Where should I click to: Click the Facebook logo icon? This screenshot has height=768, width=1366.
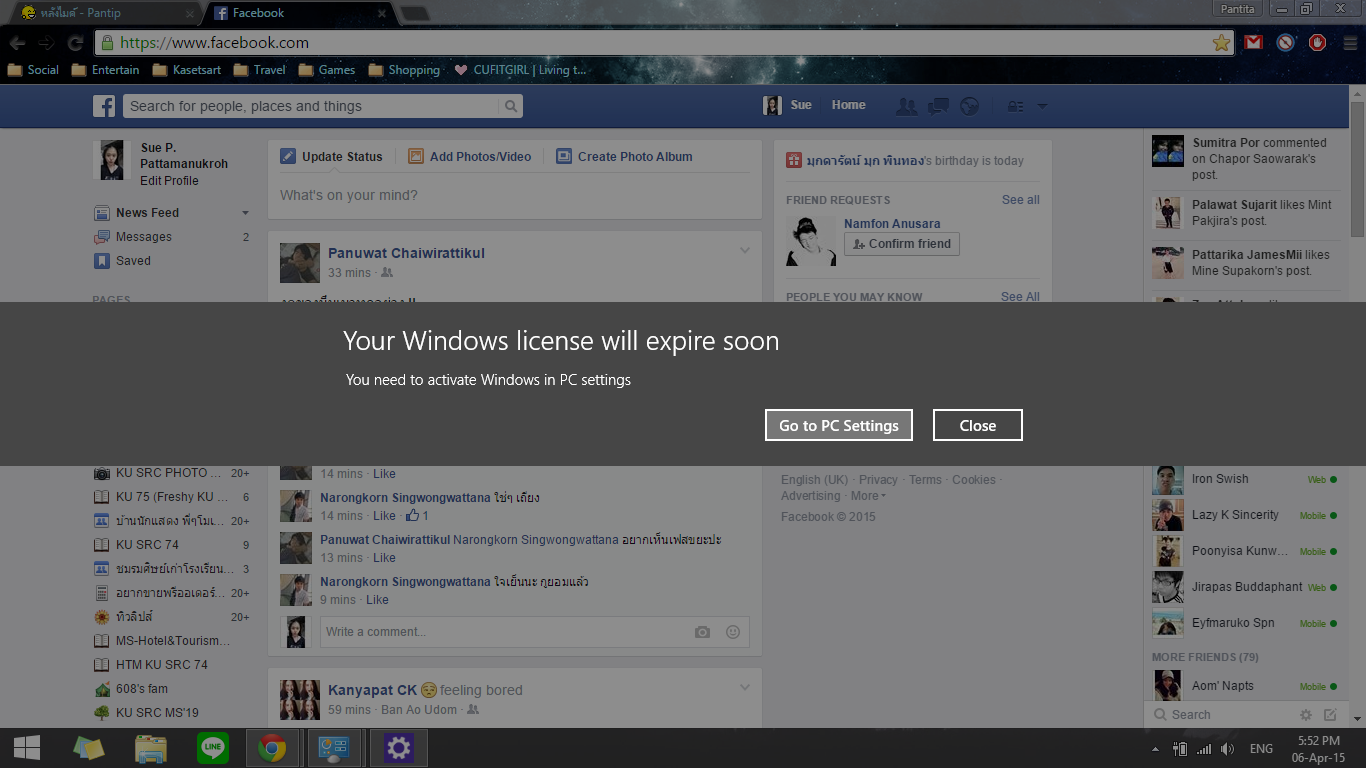click(104, 106)
